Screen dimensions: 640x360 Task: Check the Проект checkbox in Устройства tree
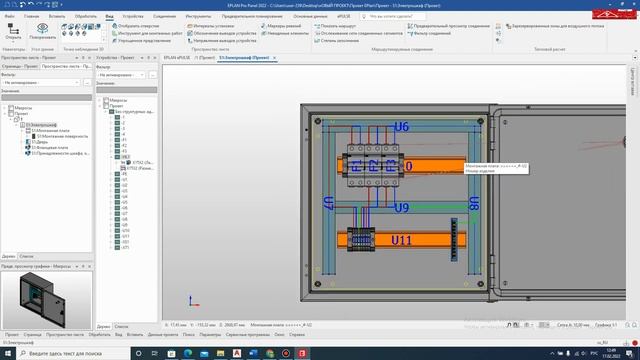tap(106, 106)
